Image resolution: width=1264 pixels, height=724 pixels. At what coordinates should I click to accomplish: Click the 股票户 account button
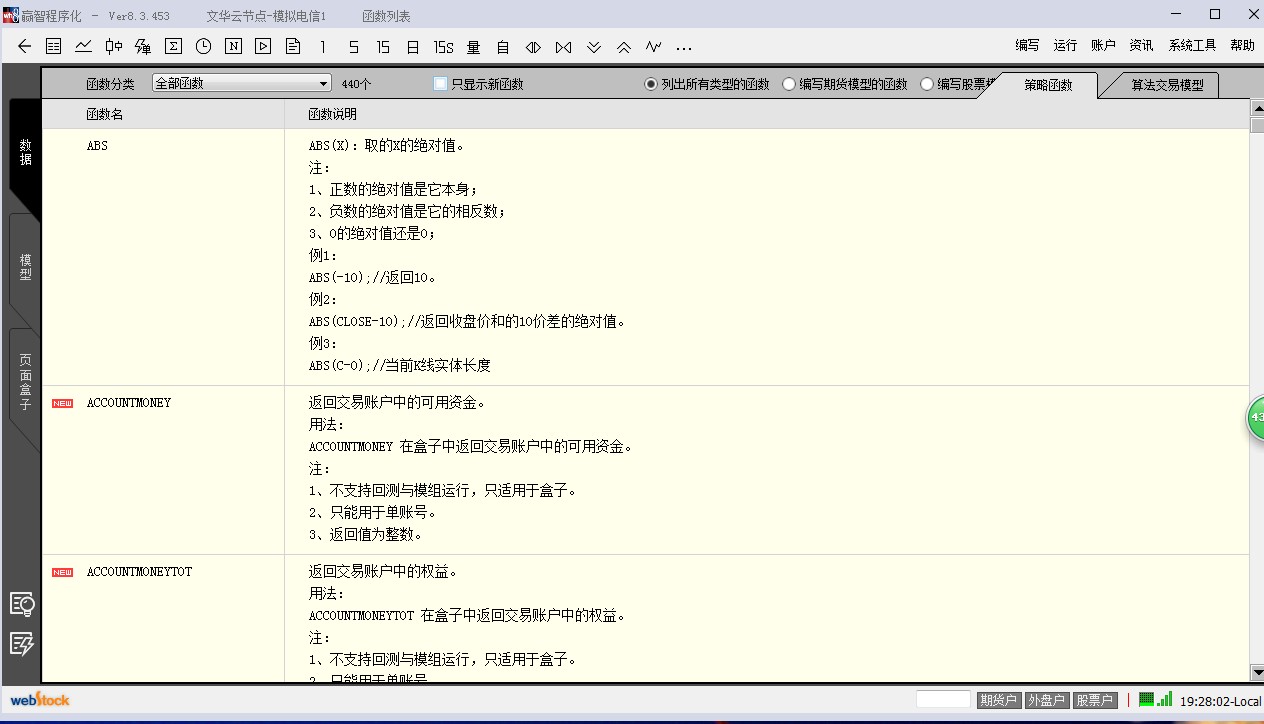click(x=1094, y=700)
